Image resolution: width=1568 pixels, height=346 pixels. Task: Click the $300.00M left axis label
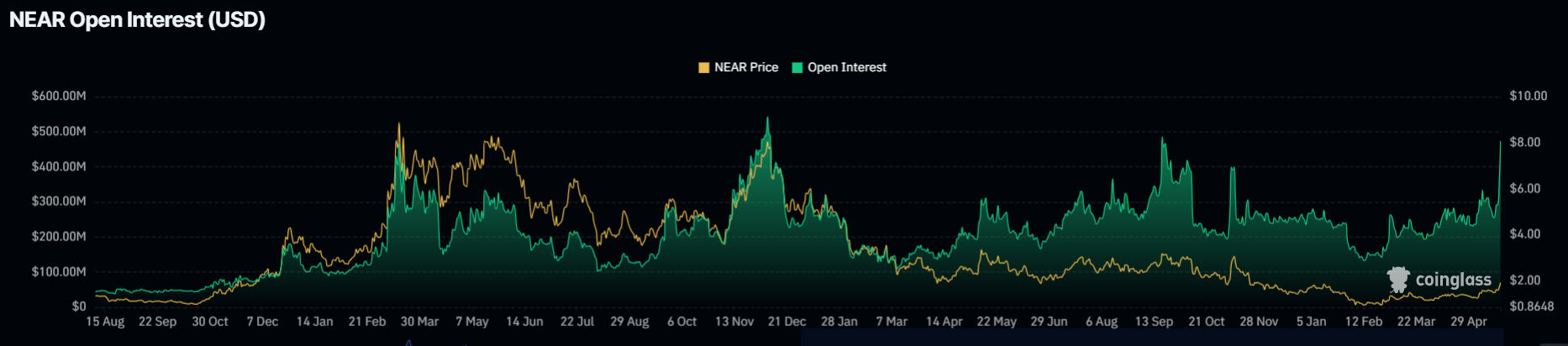click(x=59, y=201)
